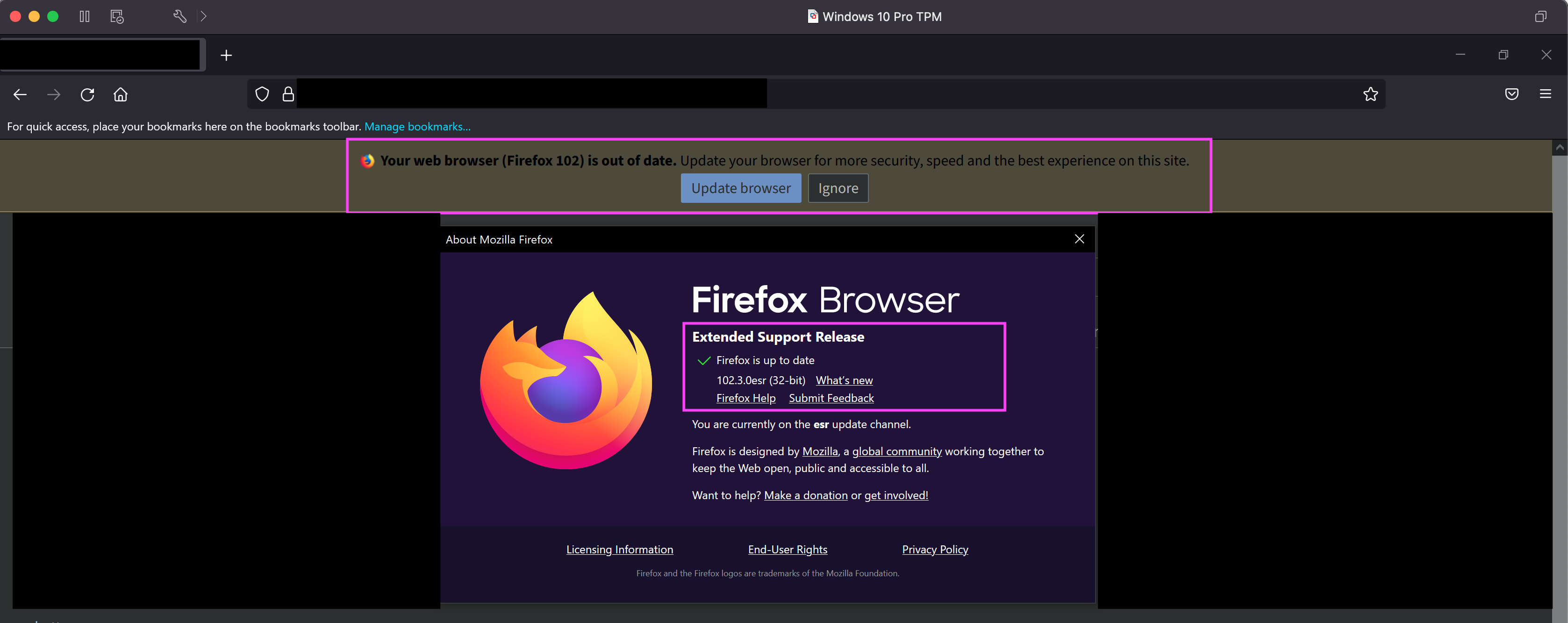This screenshot has width=1568, height=623.
Task: View site security via the lock icon
Action: [288, 94]
